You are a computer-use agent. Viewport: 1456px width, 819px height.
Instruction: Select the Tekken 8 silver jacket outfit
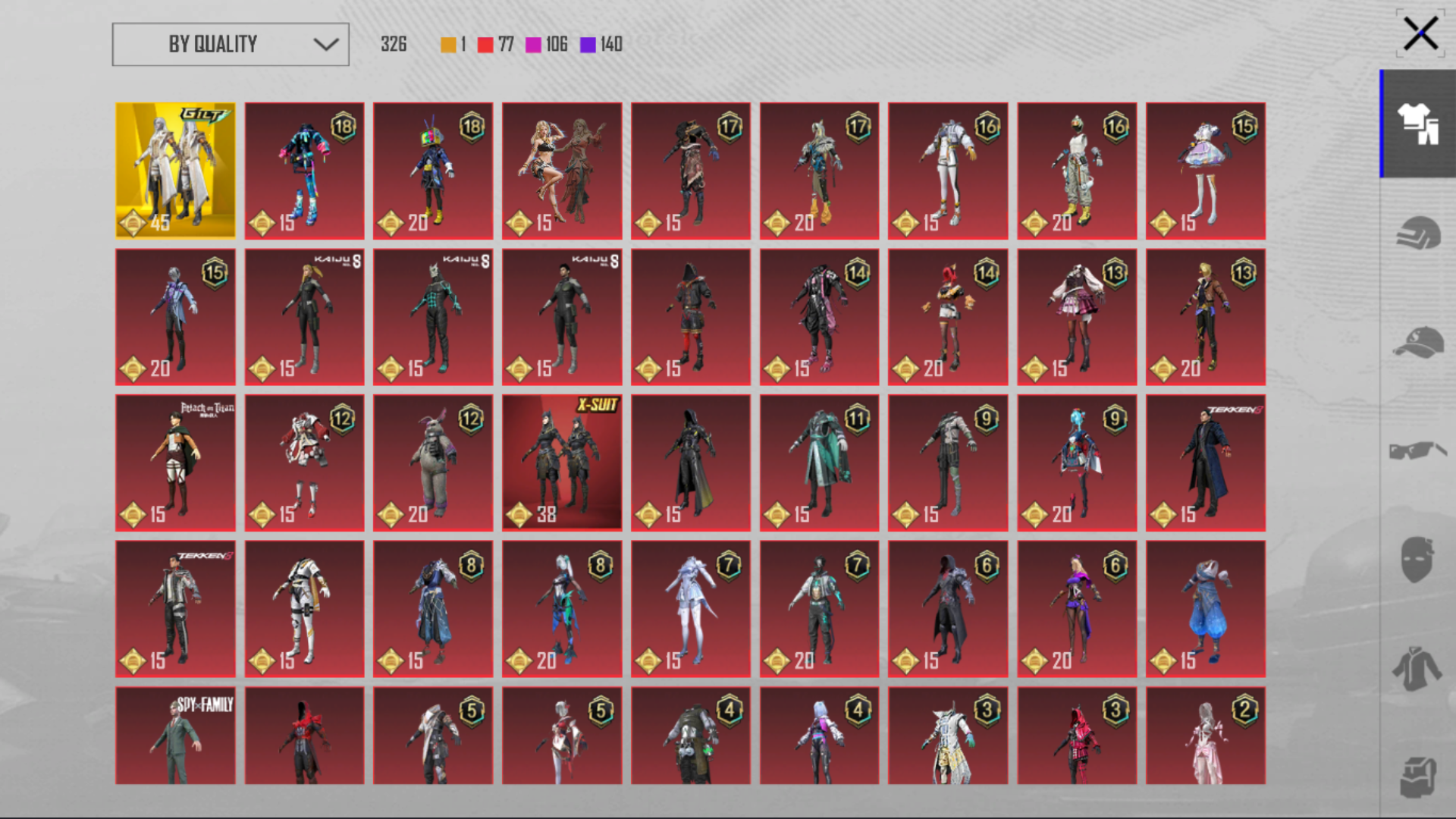coord(175,609)
